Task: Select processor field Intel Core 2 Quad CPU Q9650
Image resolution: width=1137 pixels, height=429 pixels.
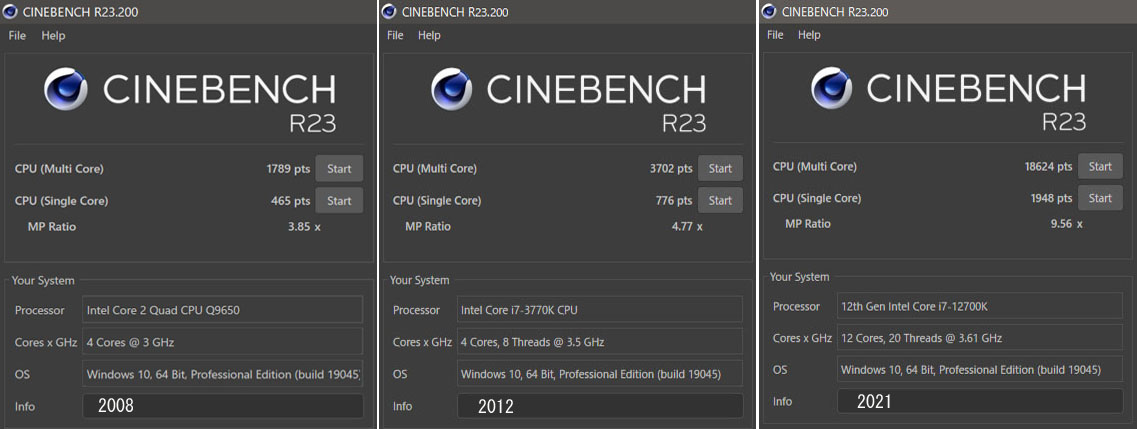Action: [x=223, y=310]
